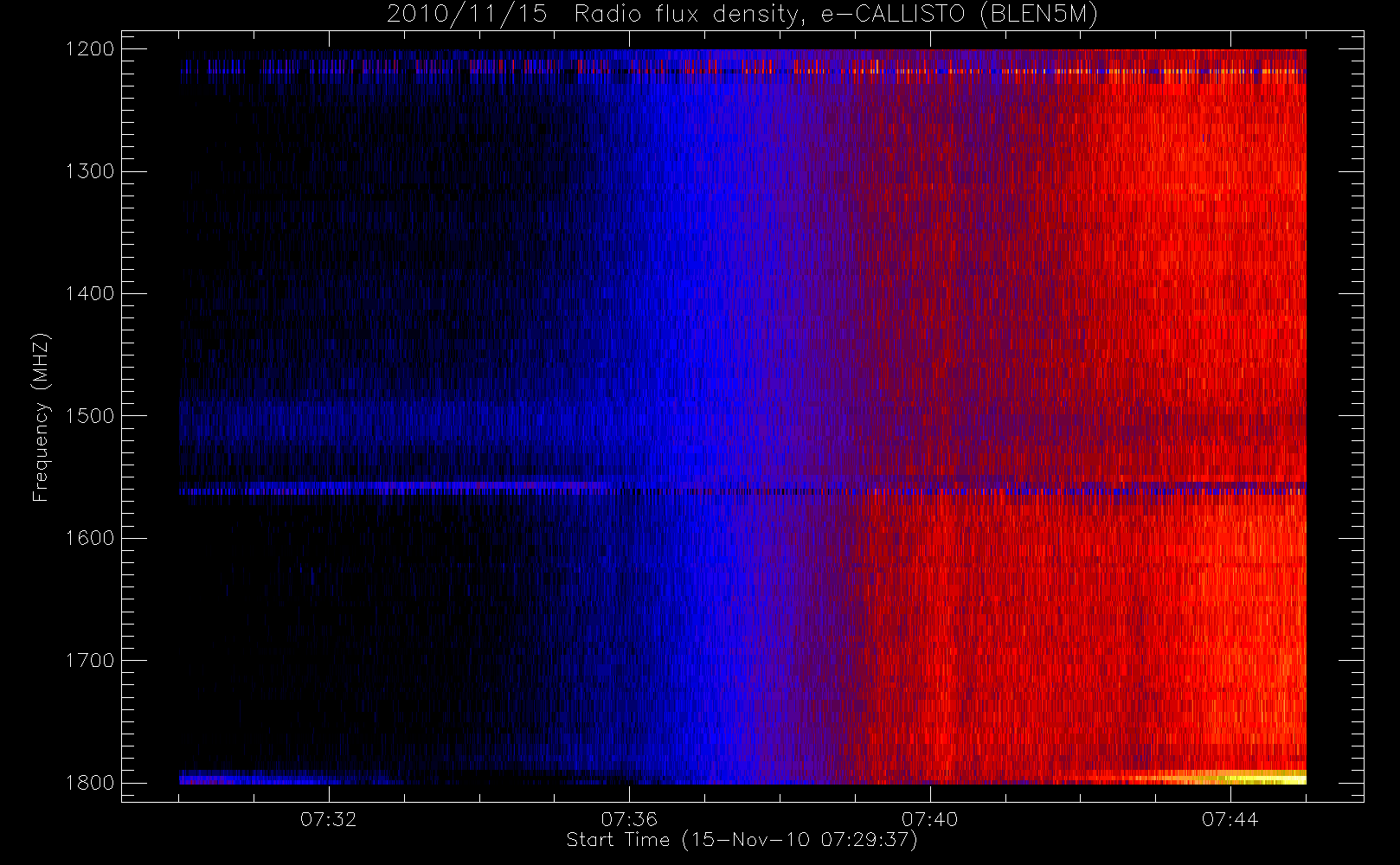Select the 1700 frequency tick label
Image resolution: width=1400 pixels, height=865 pixels.
(x=90, y=661)
